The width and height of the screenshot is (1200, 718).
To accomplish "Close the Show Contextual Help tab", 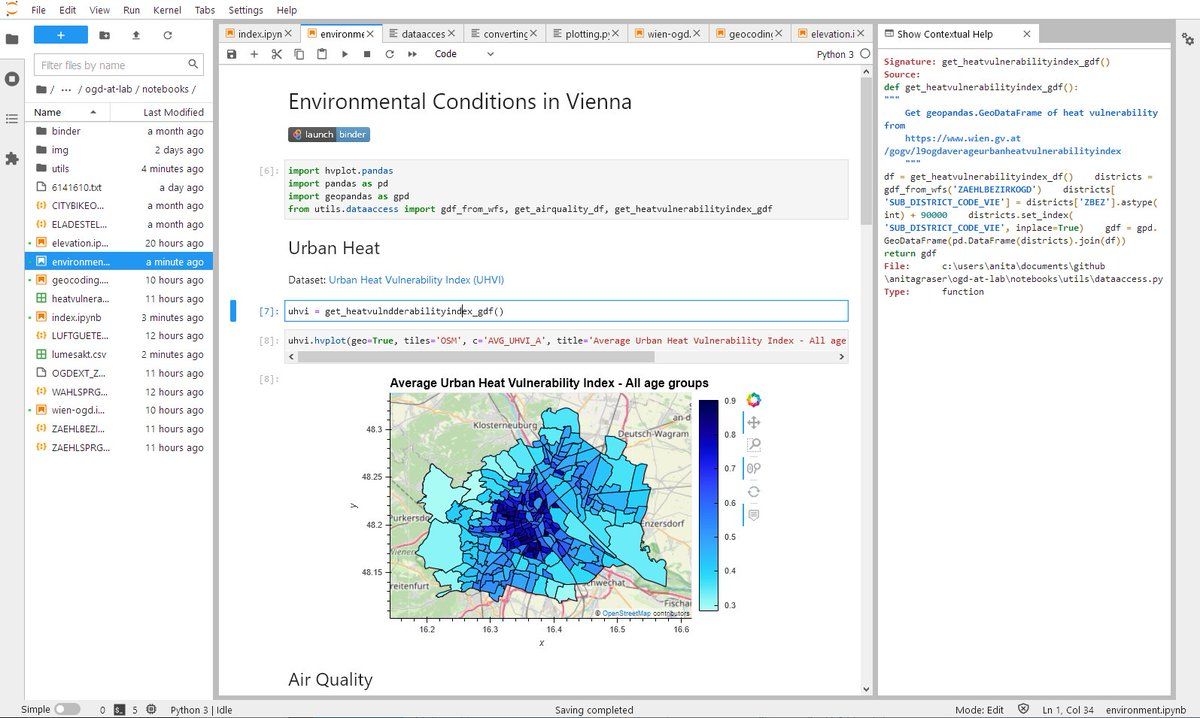I will 1026,34.
